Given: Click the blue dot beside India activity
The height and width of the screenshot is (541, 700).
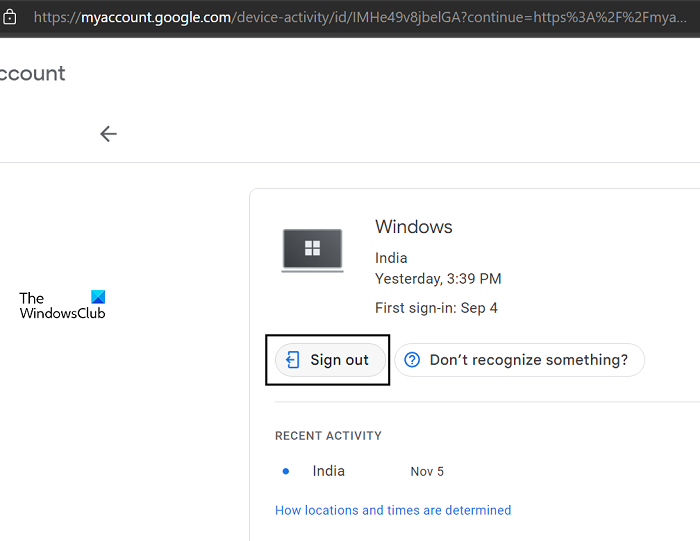Looking at the screenshot, I should click(286, 471).
